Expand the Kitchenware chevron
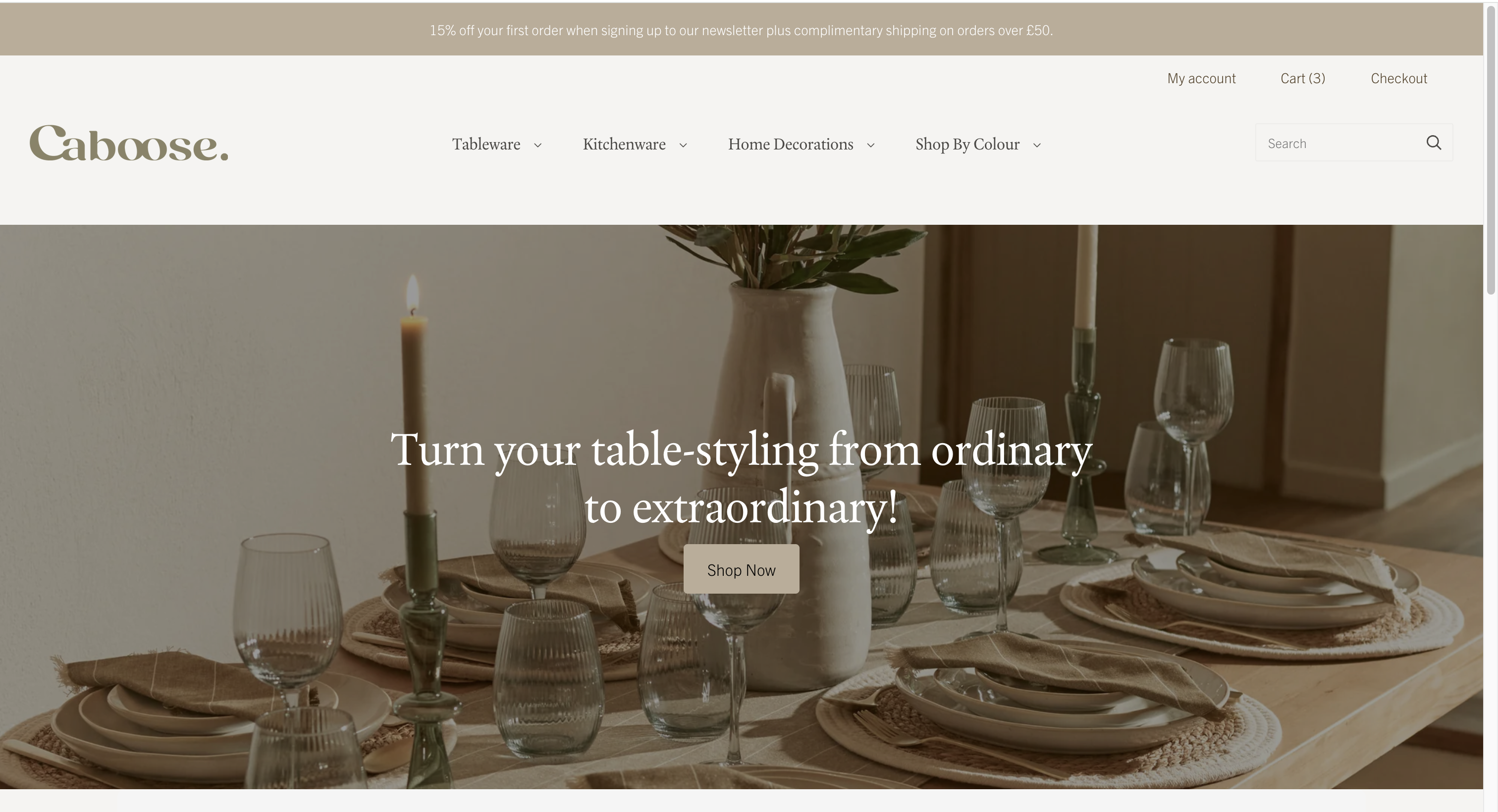 point(683,145)
